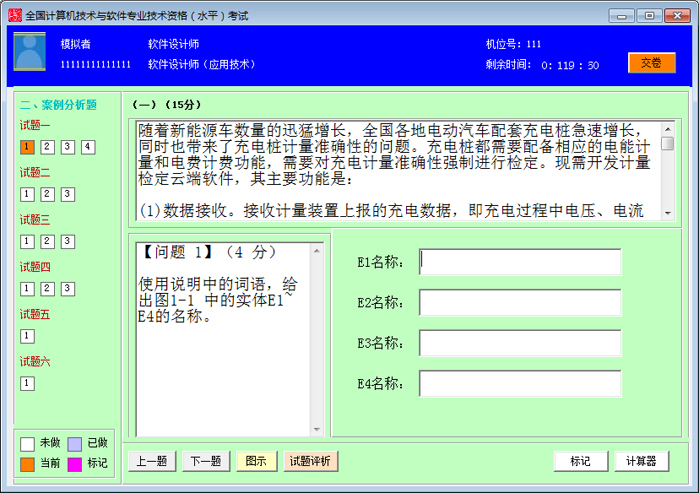
Task: Focus the E3名称 text box
Action: pos(520,343)
